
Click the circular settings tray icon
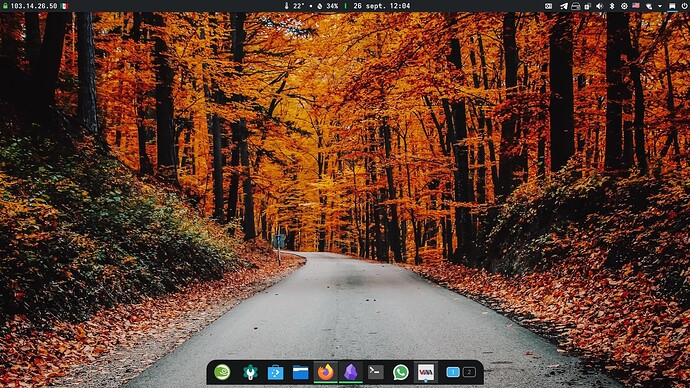point(624,6)
